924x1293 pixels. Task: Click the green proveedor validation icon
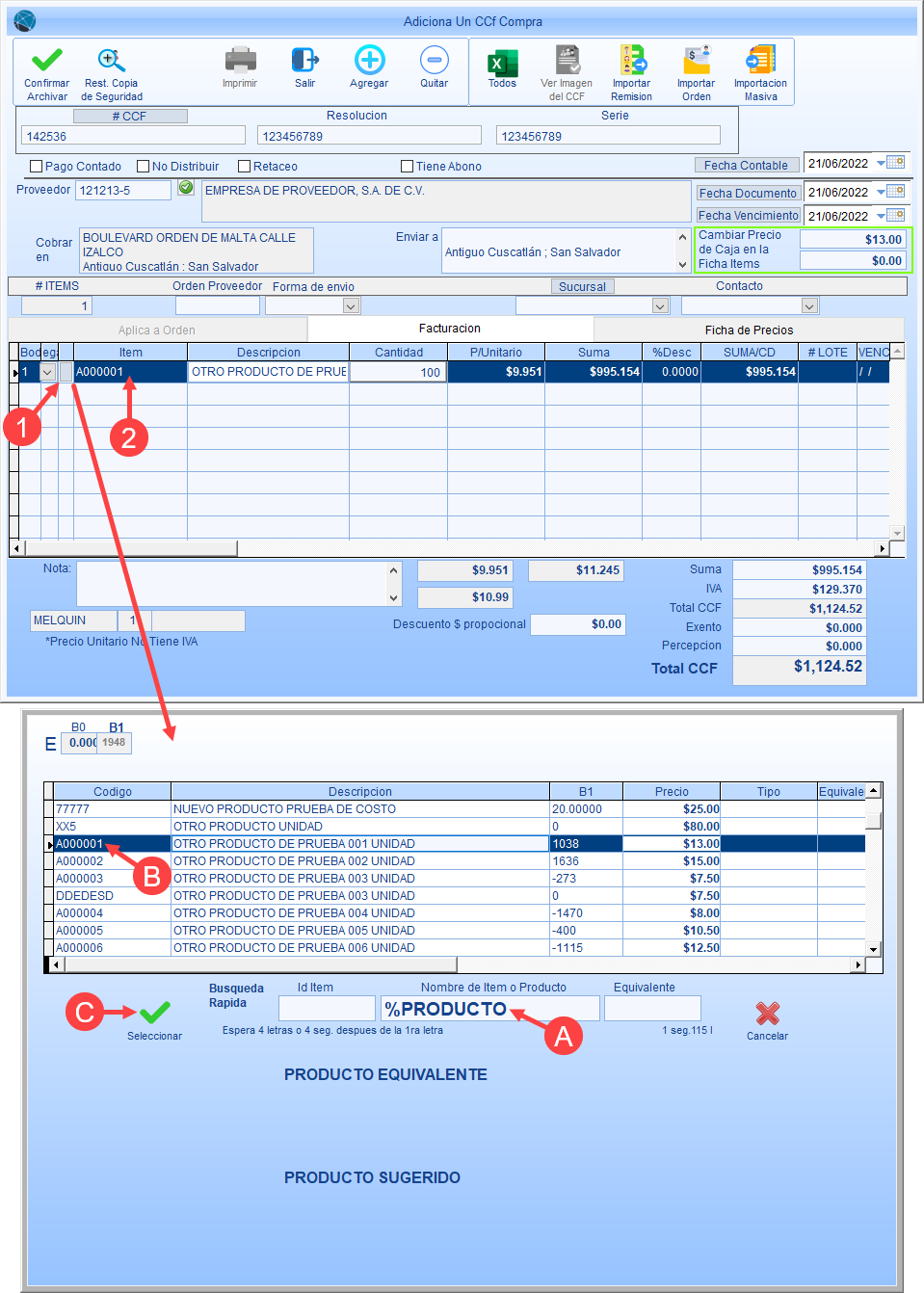(x=186, y=188)
